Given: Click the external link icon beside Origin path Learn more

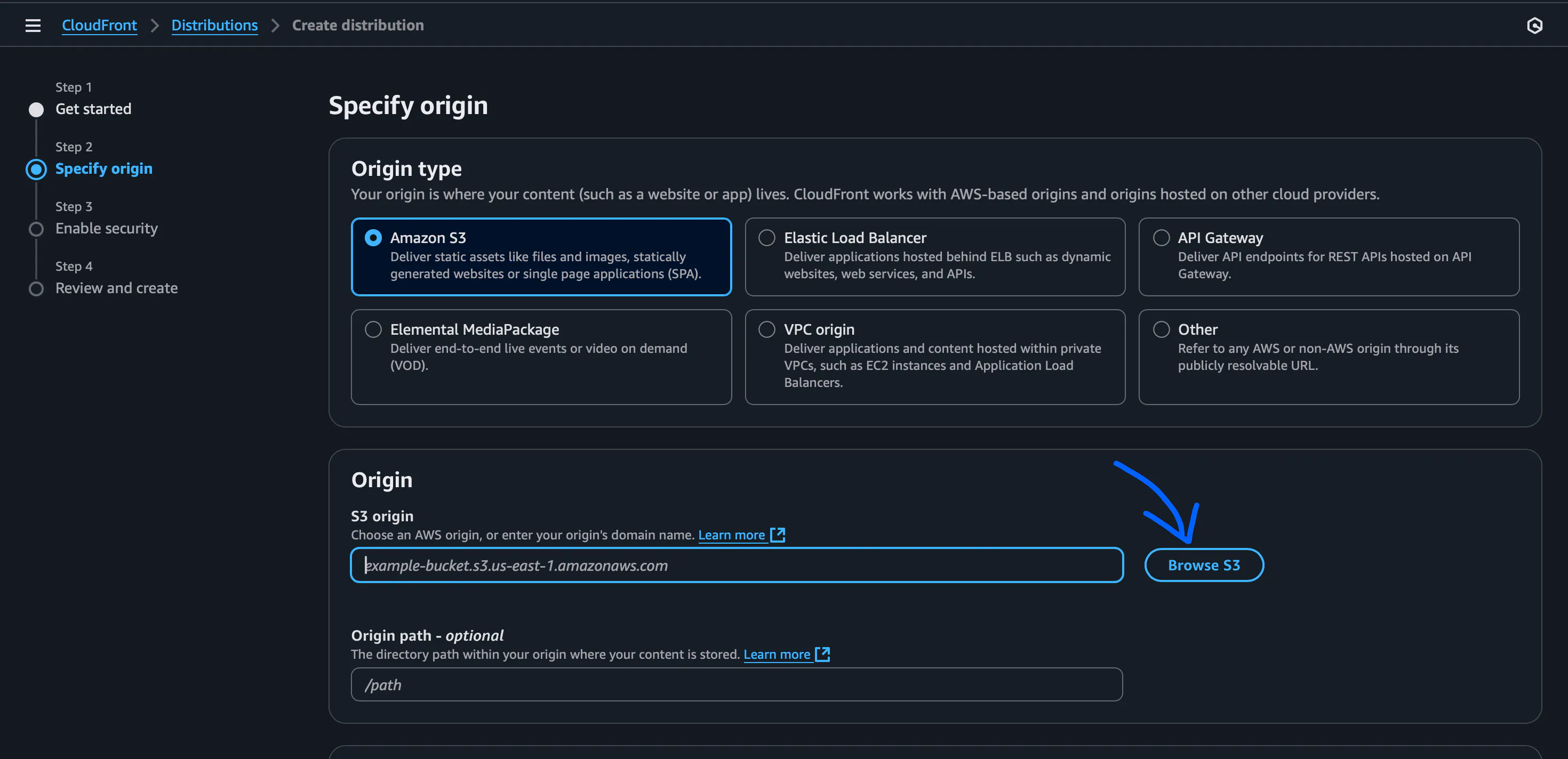Looking at the screenshot, I should click(823, 655).
